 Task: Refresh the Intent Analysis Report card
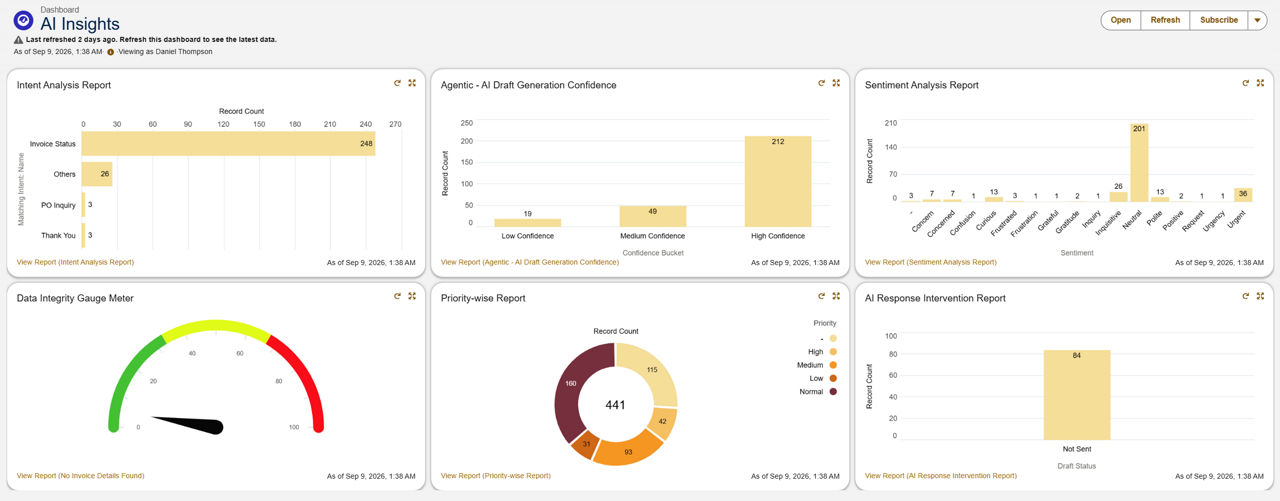pyautogui.click(x=398, y=84)
